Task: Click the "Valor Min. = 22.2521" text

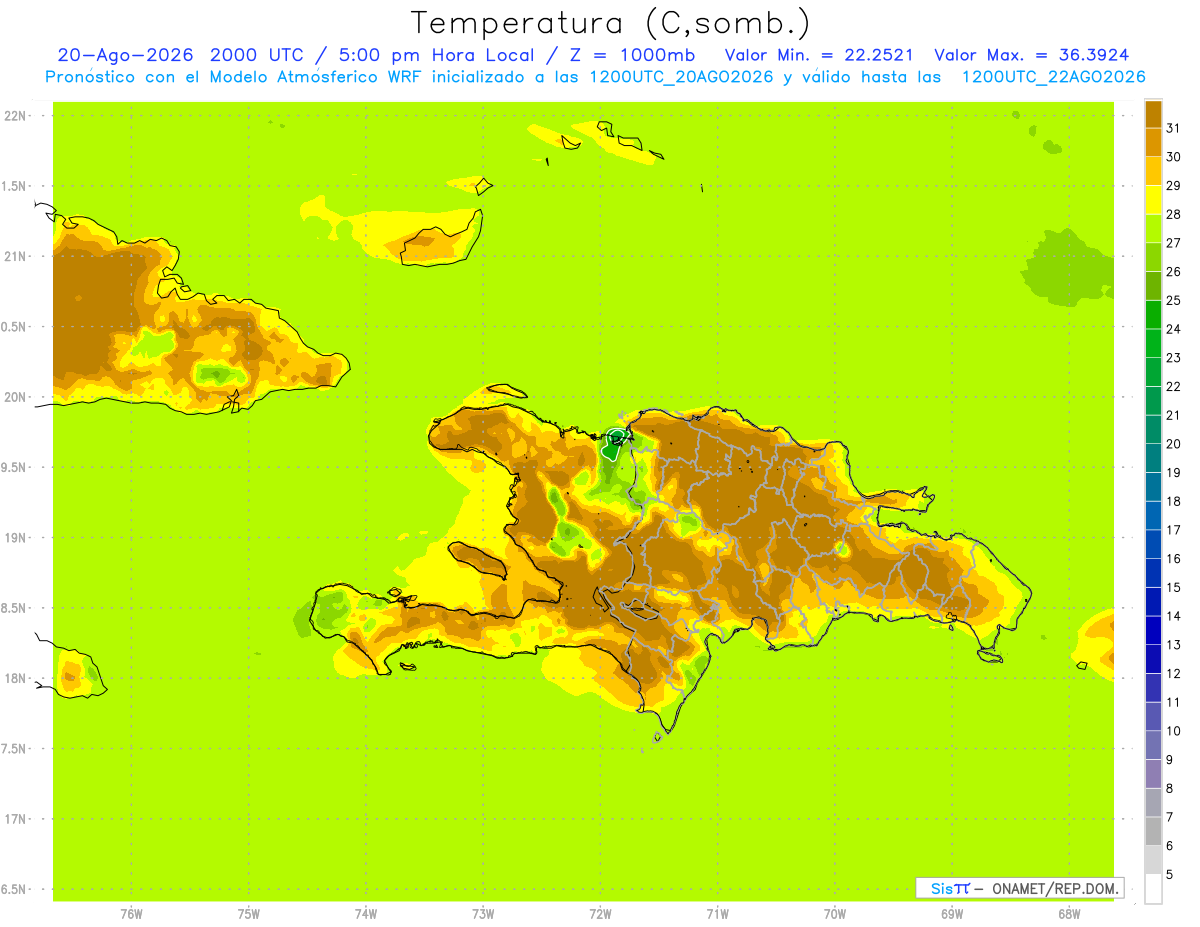Action: pyautogui.click(x=819, y=55)
